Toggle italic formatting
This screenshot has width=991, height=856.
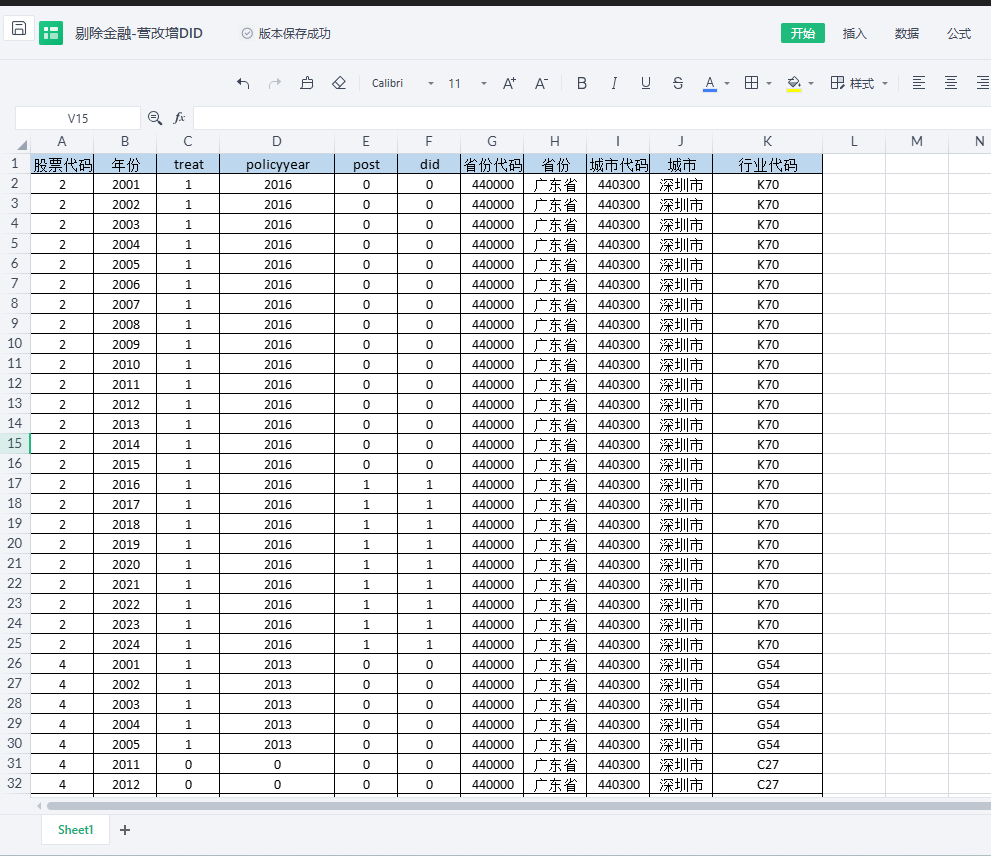(614, 84)
